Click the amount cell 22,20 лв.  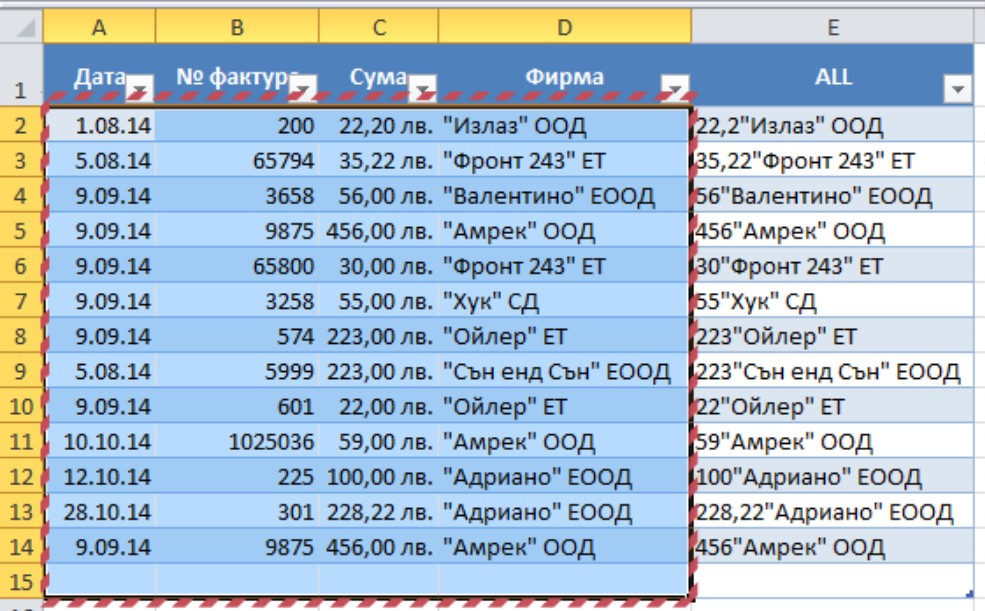tap(379, 125)
